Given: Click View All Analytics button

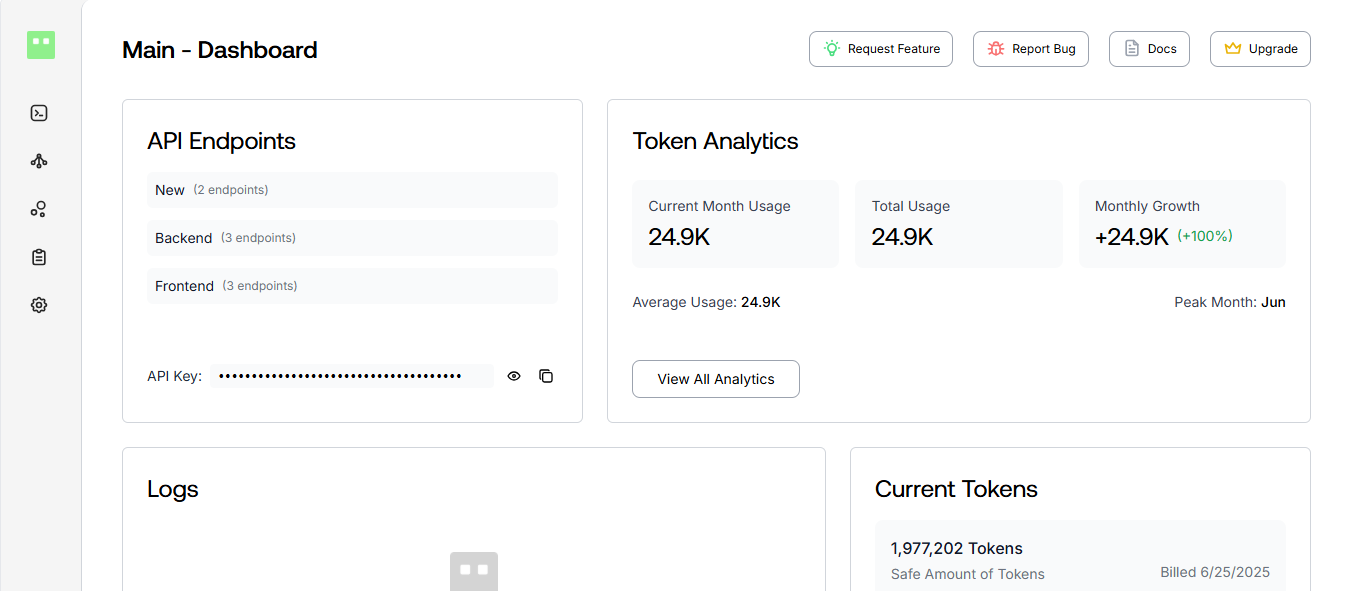Looking at the screenshot, I should (x=716, y=379).
